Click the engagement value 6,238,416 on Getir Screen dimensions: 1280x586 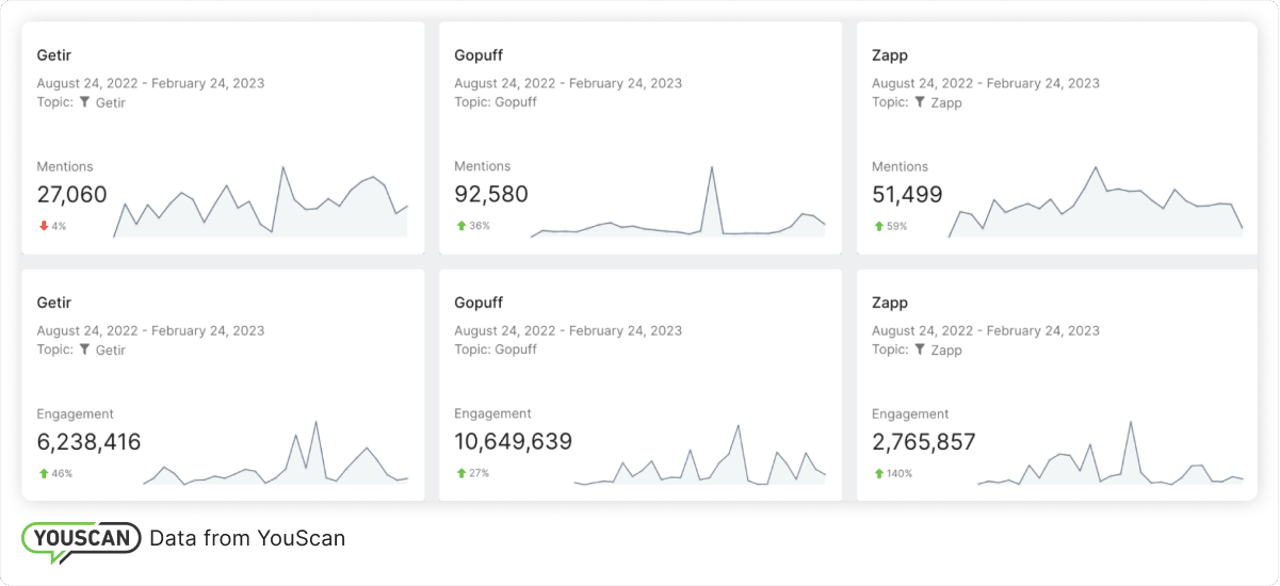coord(88,441)
